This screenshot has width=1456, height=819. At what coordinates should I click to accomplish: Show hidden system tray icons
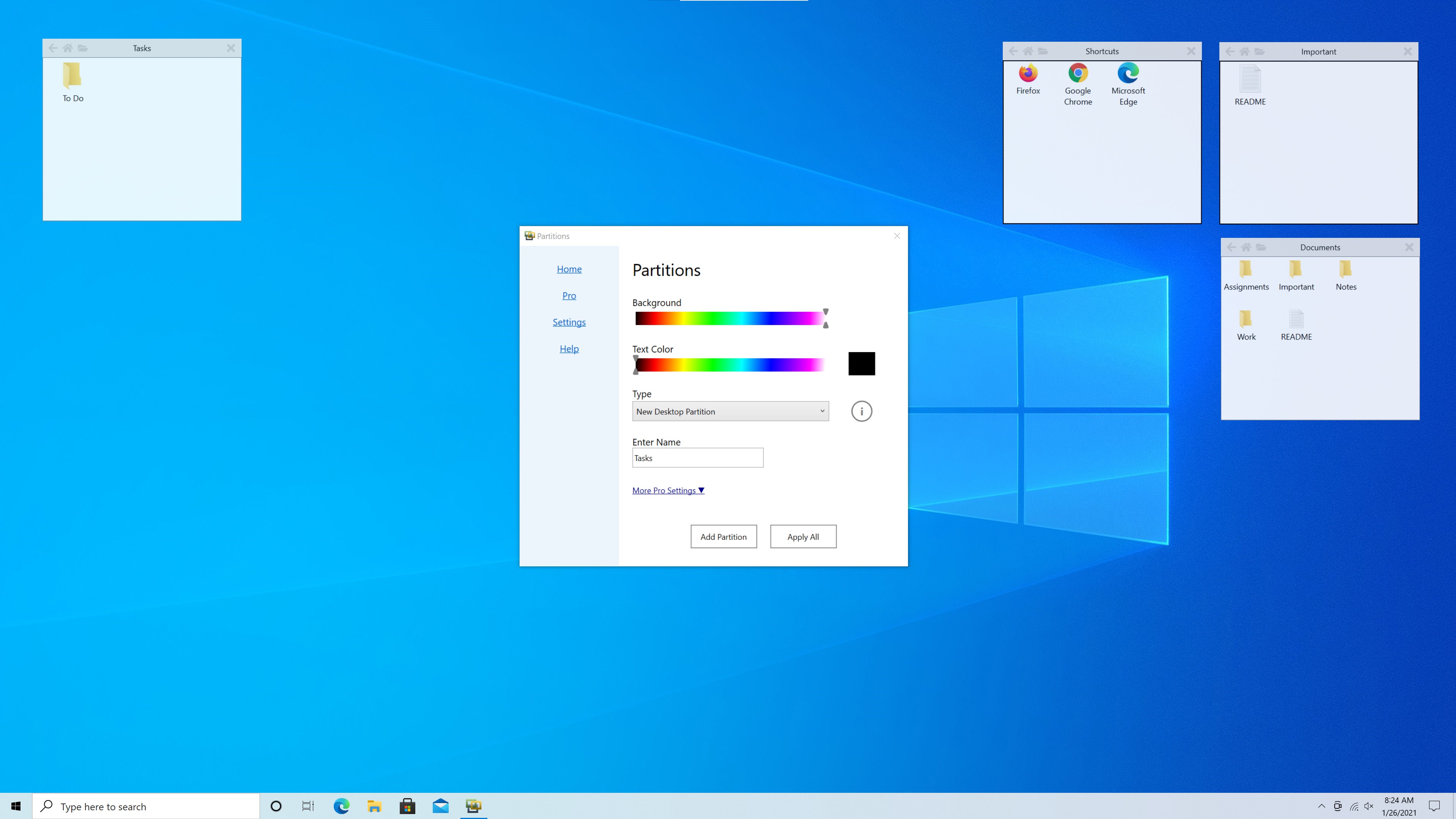click(x=1321, y=806)
